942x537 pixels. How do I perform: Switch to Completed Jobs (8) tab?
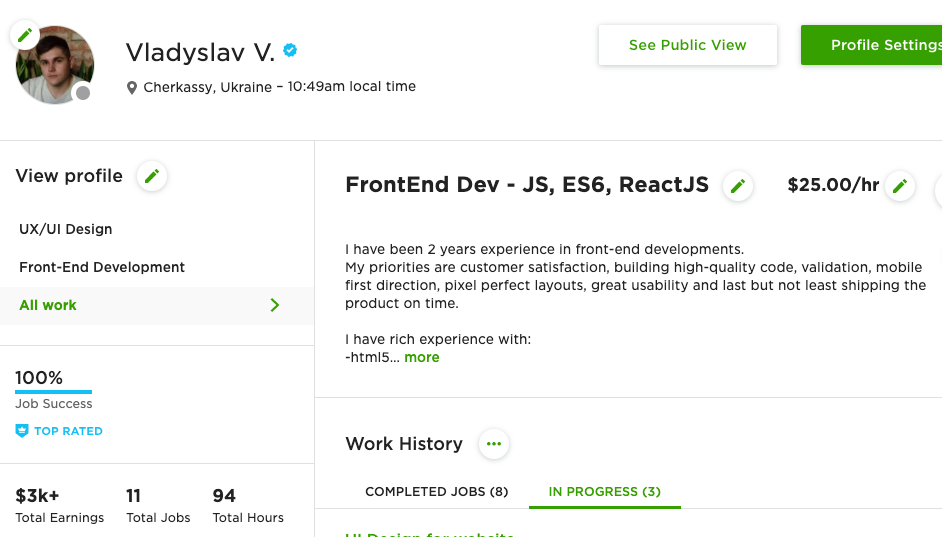click(x=437, y=491)
